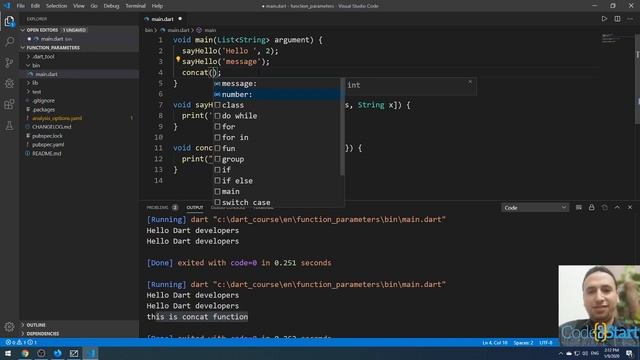The width and height of the screenshot is (640, 360).
Task: Open pubspec.yaml in the explorer
Action: (48, 144)
